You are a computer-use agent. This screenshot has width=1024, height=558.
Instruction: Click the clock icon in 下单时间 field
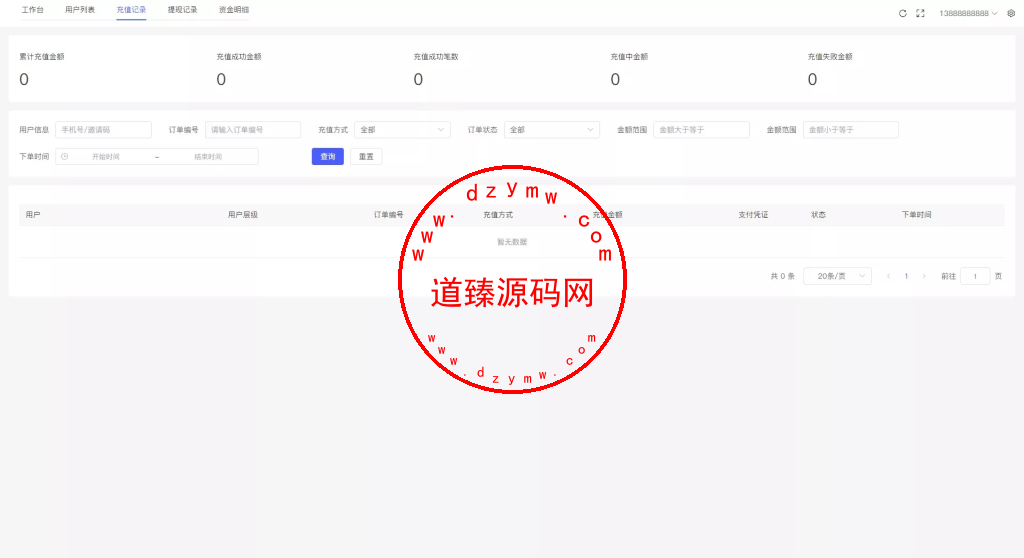65,157
